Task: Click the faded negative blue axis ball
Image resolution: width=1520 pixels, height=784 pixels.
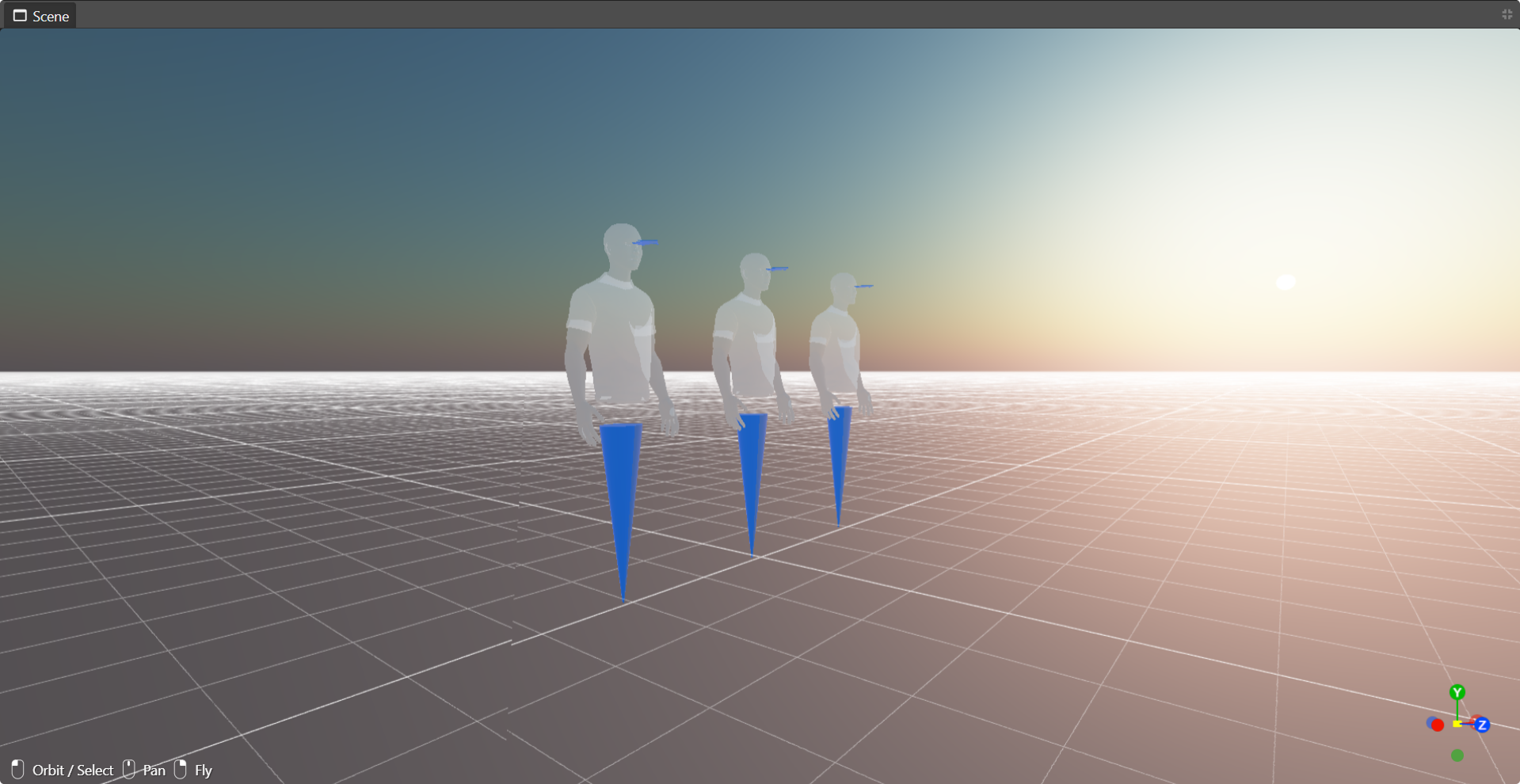Action: (1431, 721)
